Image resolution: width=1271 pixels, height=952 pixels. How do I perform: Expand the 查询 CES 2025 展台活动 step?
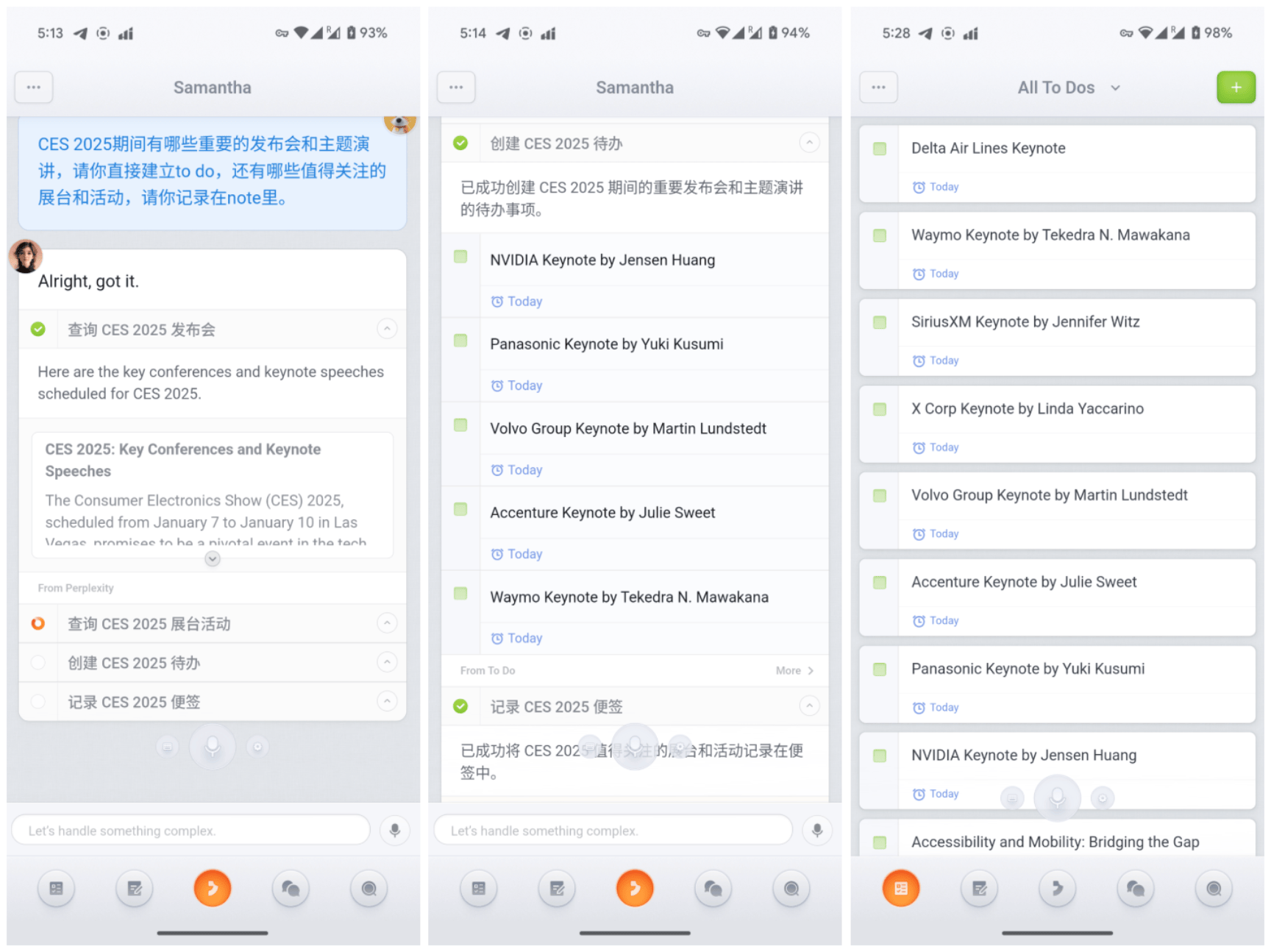(387, 623)
